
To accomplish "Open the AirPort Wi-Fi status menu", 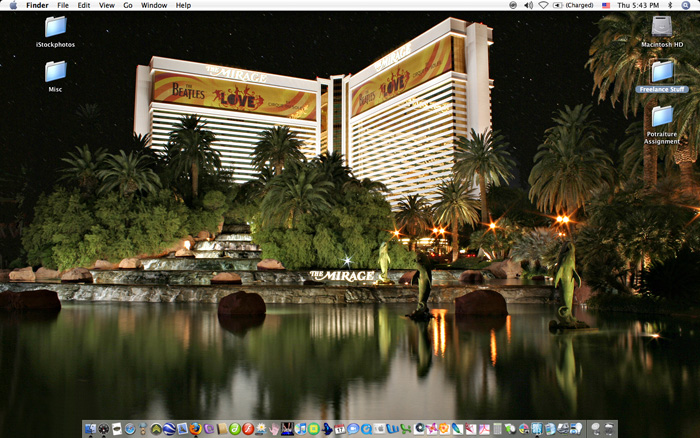I will [543, 5].
